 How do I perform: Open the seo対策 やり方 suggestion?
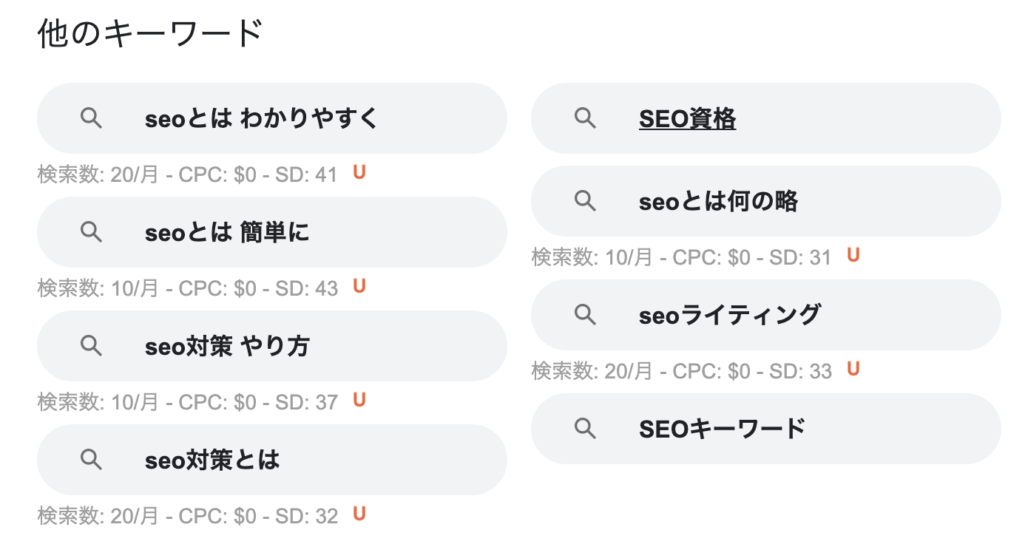[x=227, y=346]
